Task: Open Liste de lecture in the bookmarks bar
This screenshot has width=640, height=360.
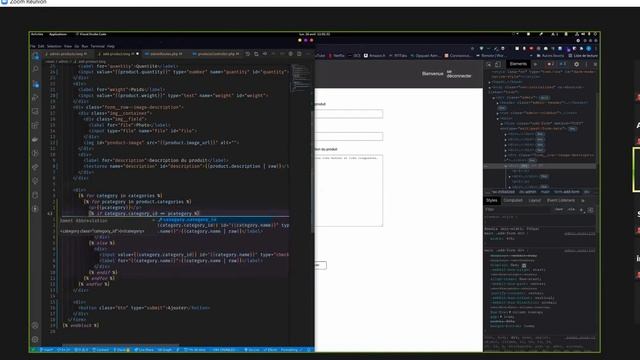Action: (x=582, y=56)
